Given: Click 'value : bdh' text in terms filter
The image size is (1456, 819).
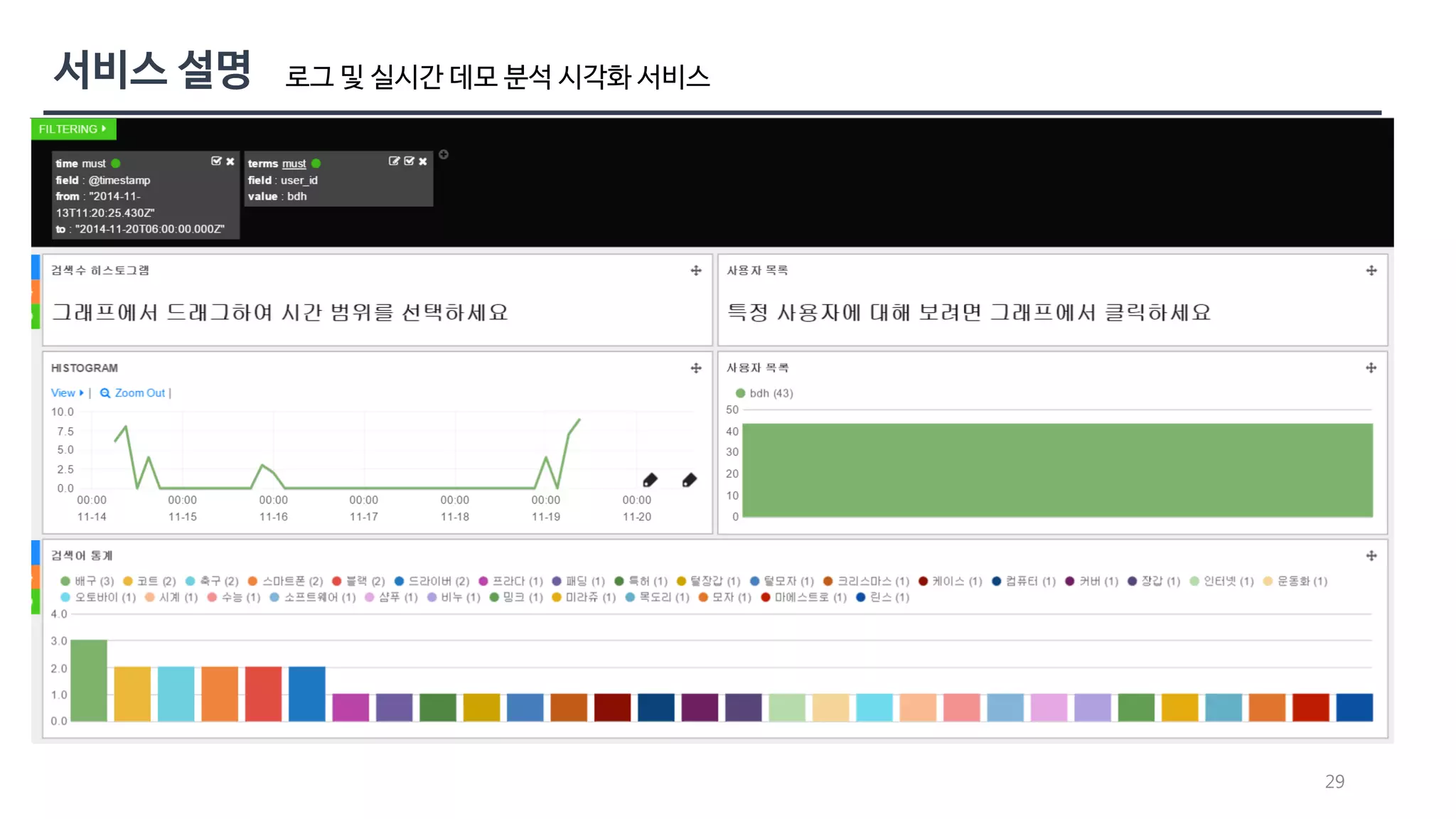Looking at the screenshot, I should pyautogui.click(x=277, y=196).
